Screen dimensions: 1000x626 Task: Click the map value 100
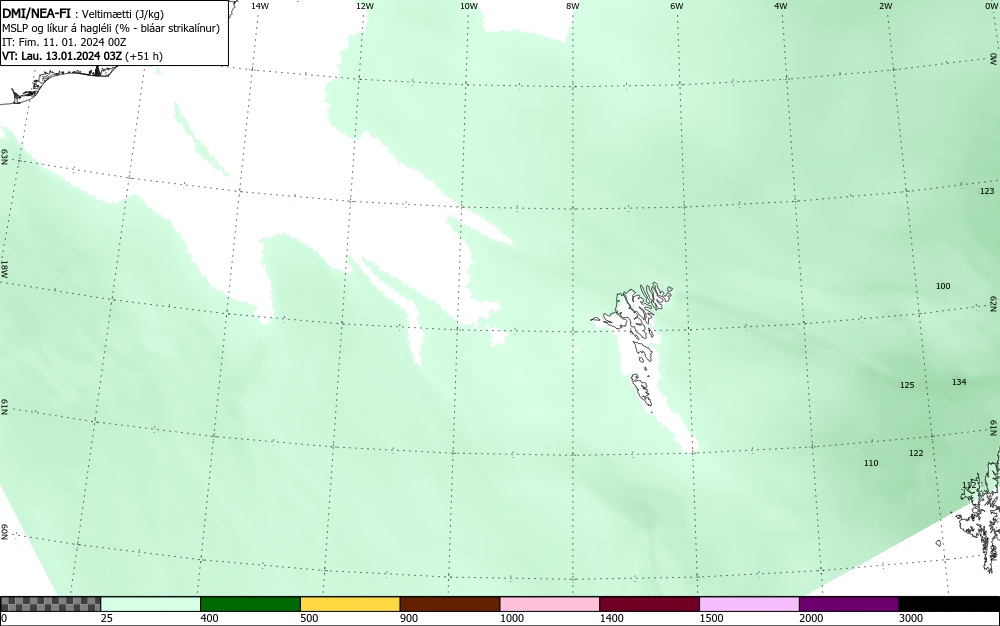pos(943,286)
